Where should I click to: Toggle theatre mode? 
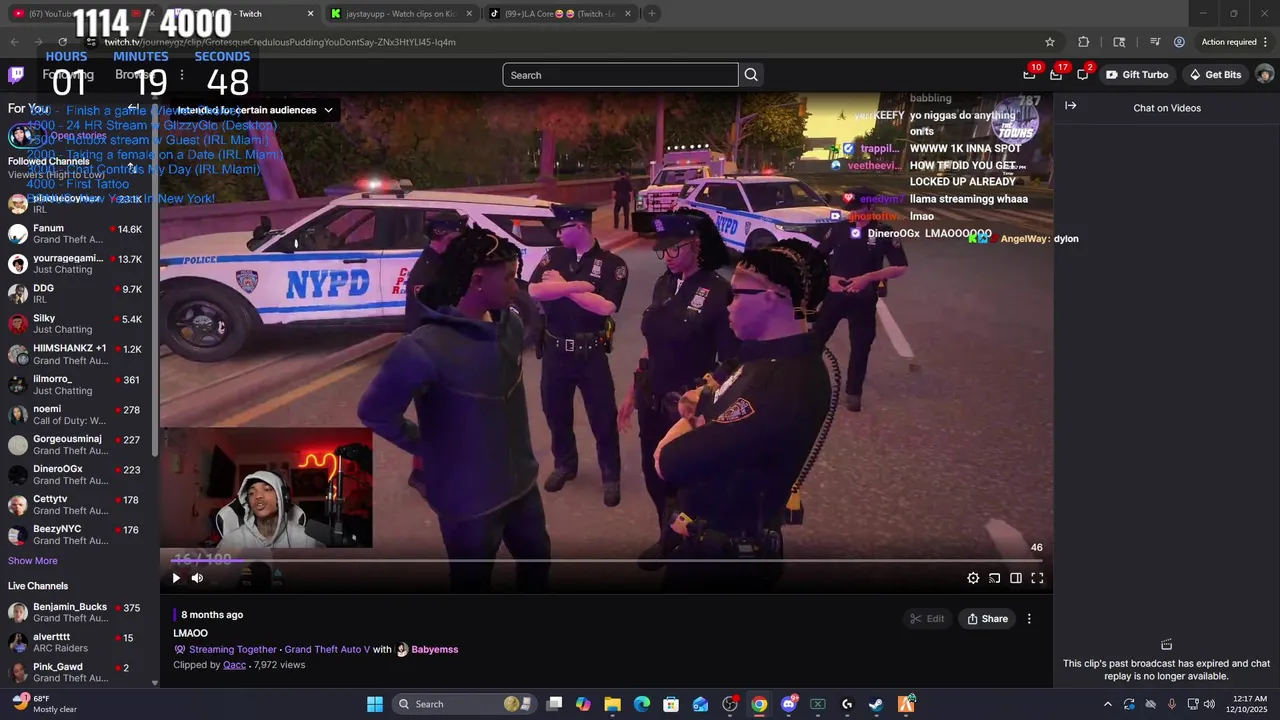pos(1016,578)
